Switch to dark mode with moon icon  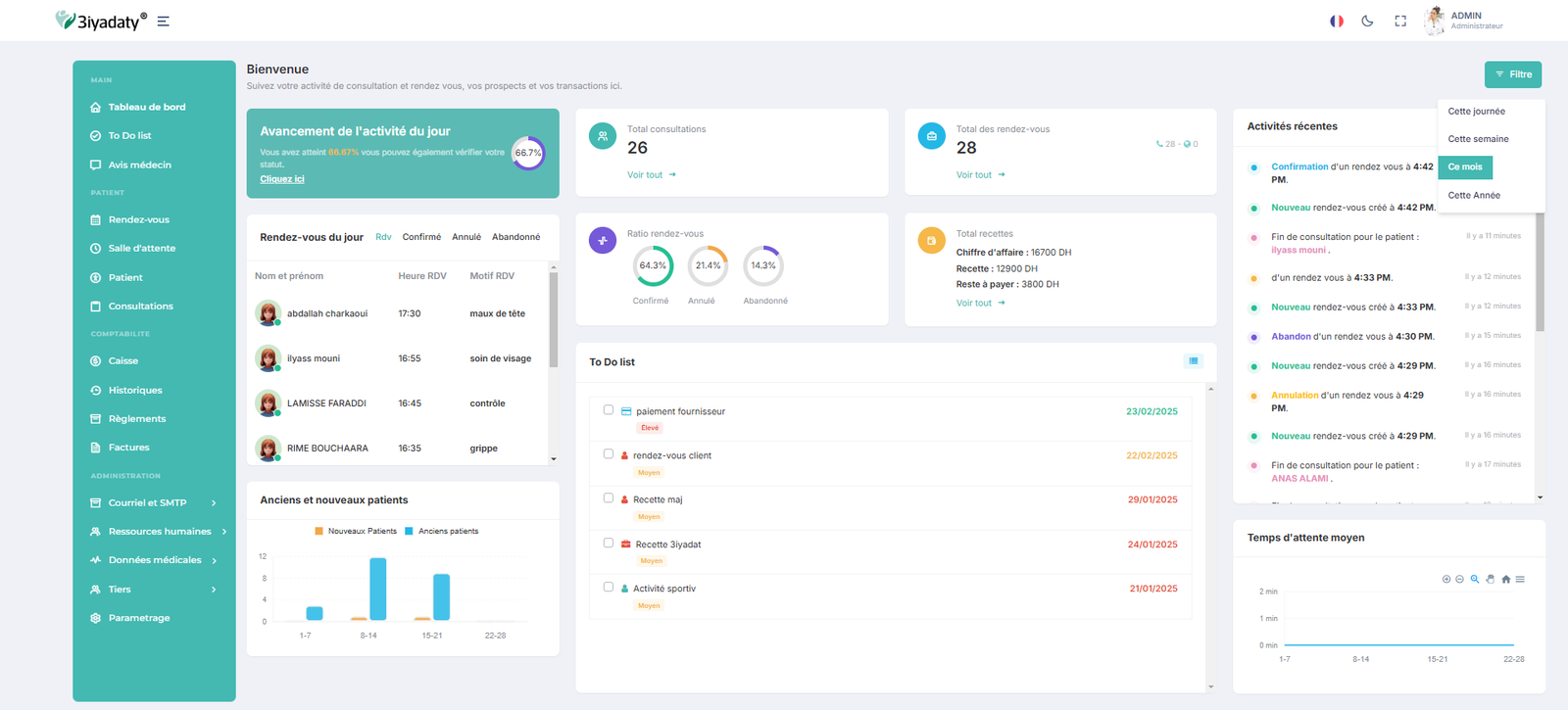click(x=1367, y=22)
